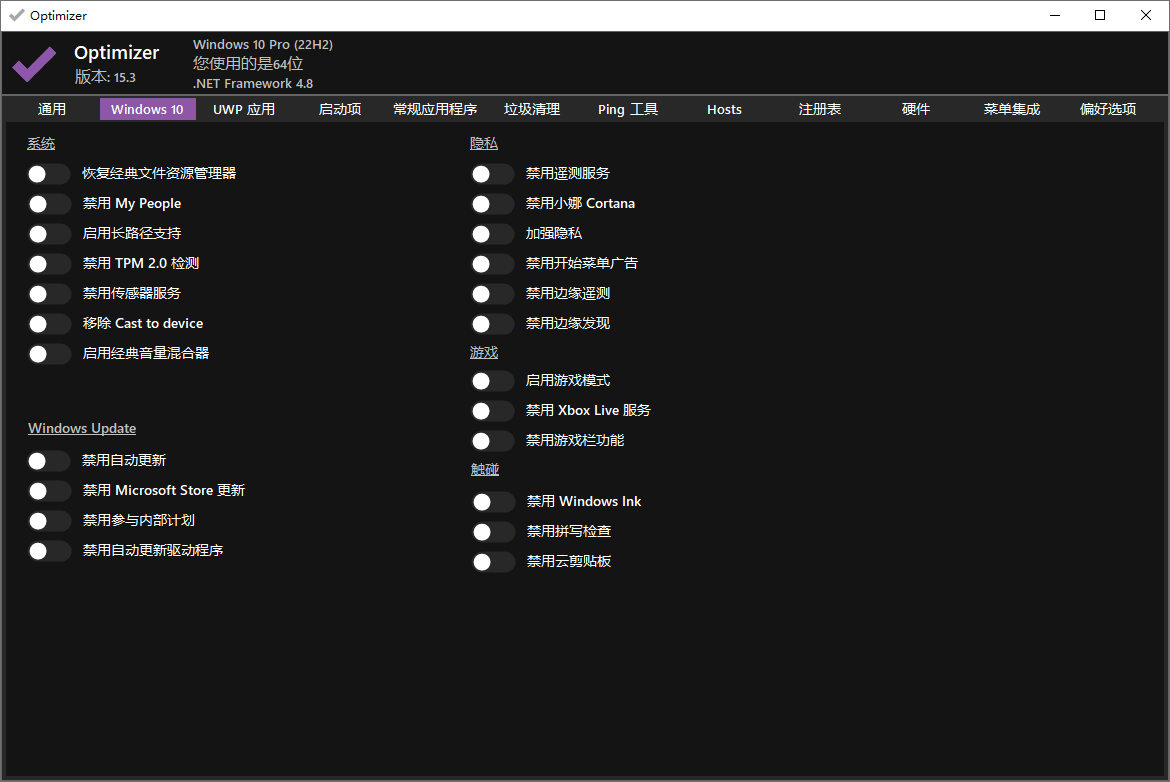Switch to the Hosts tab
Viewport: 1170px width, 782px height.
pos(724,109)
